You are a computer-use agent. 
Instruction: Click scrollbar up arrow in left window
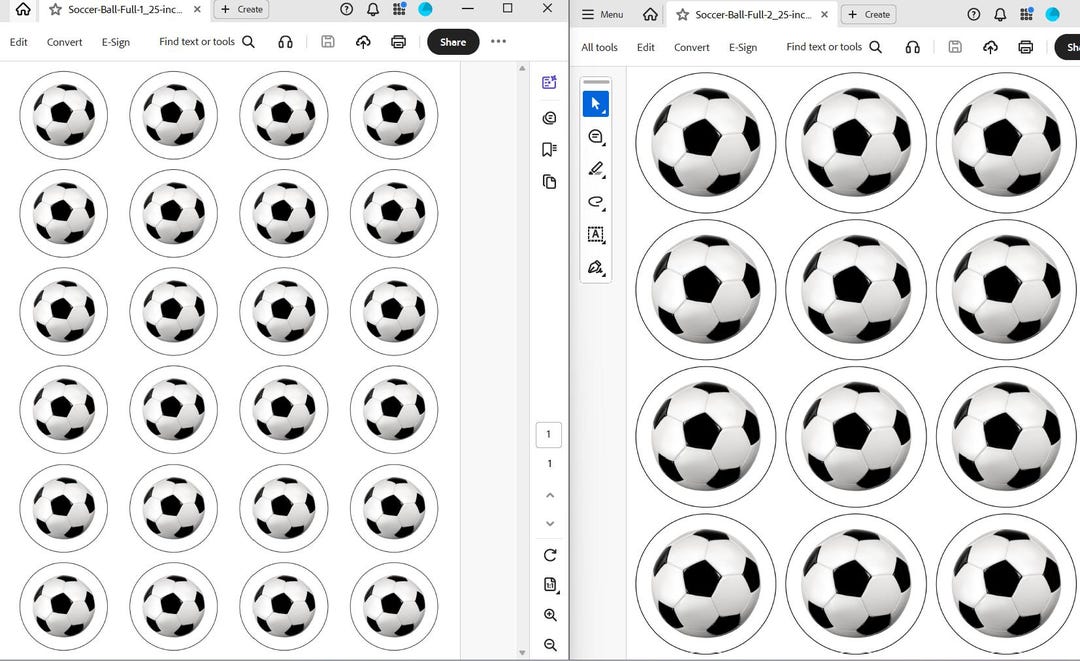point(522,68)
